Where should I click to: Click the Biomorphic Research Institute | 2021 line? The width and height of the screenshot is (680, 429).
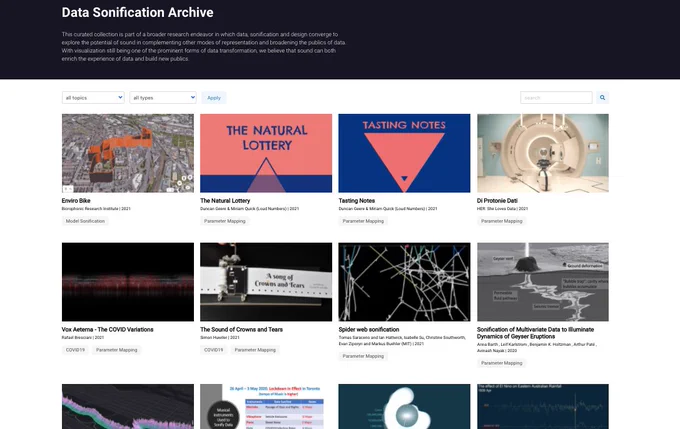(x=96, y=209)
